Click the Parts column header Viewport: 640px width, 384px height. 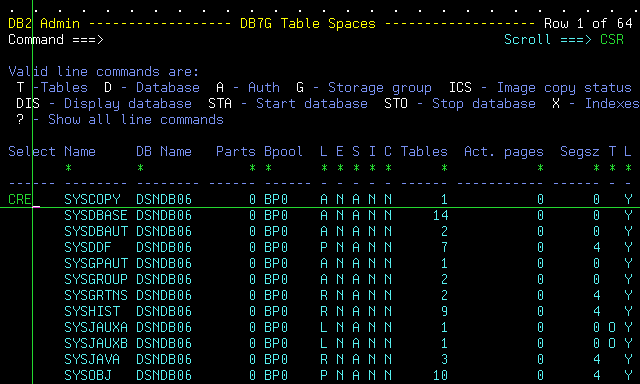[x=236, y=151]
